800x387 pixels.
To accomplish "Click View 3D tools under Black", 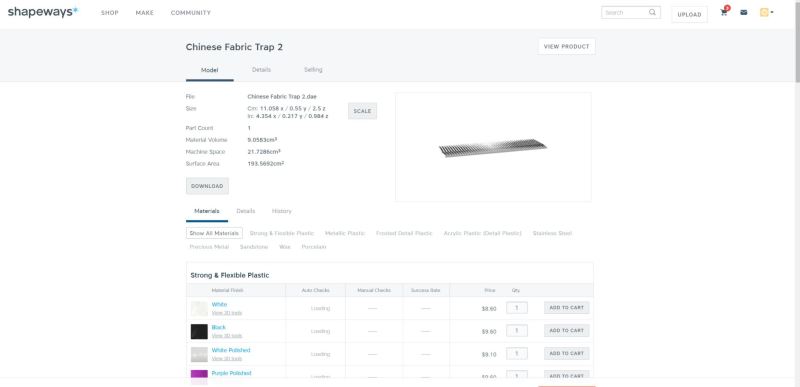I will pos(227,336).
